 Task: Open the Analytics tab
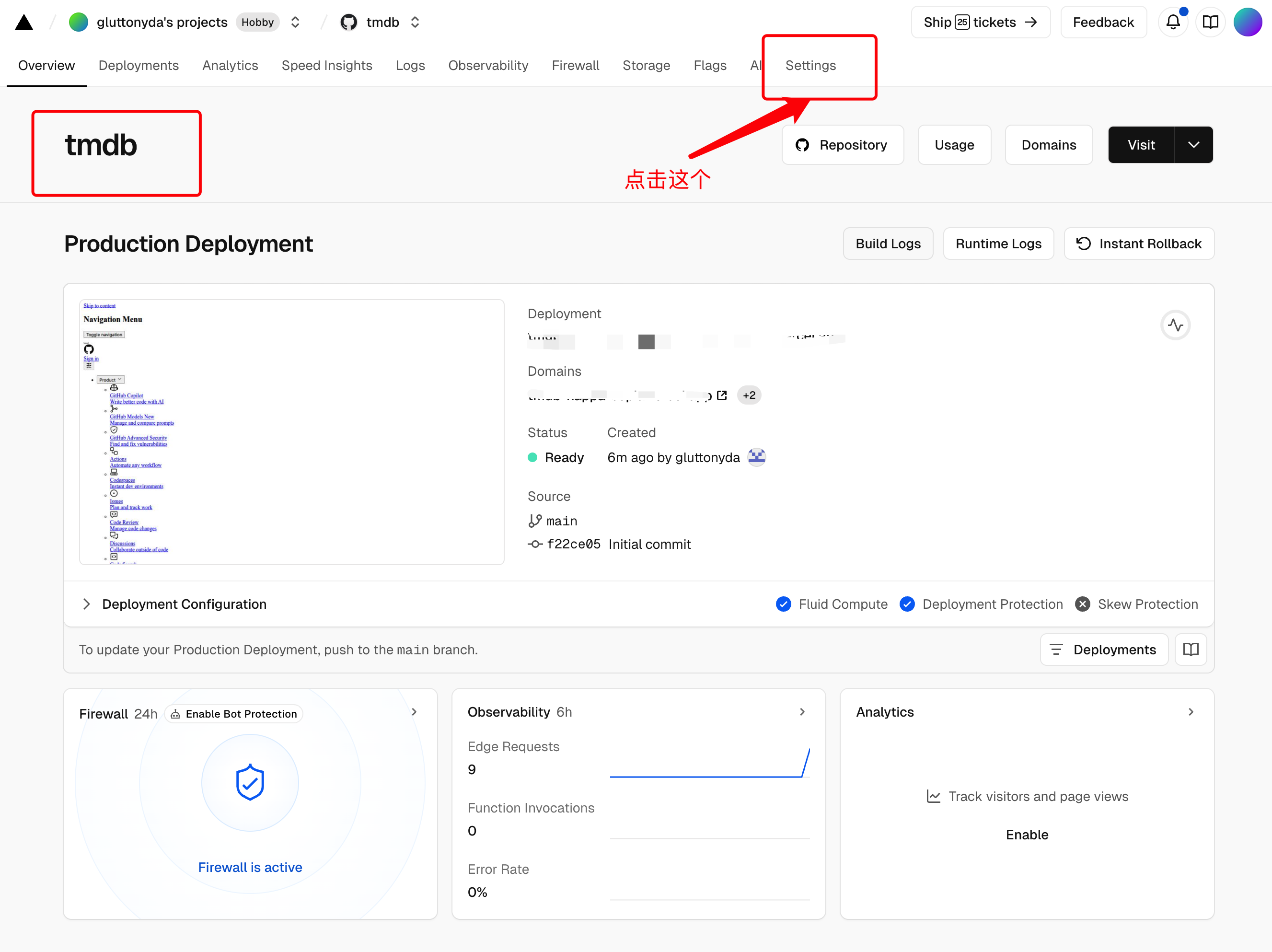(230, 66)
